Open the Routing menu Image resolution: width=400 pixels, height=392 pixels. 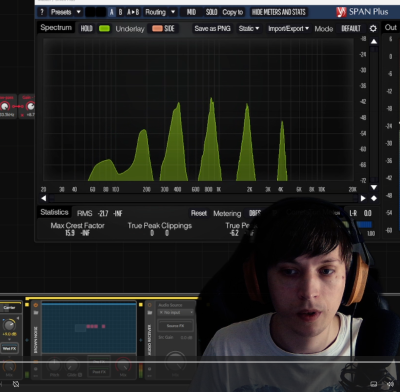(155, 12)
